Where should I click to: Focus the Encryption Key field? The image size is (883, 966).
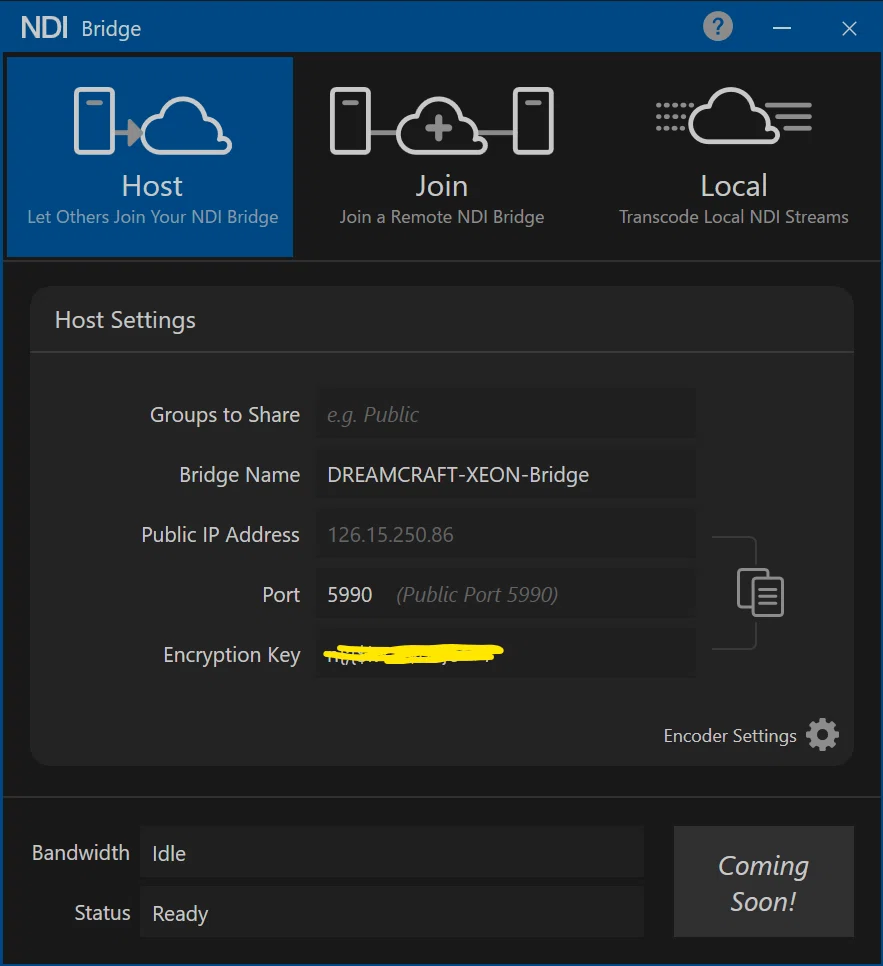coord(506,655)
